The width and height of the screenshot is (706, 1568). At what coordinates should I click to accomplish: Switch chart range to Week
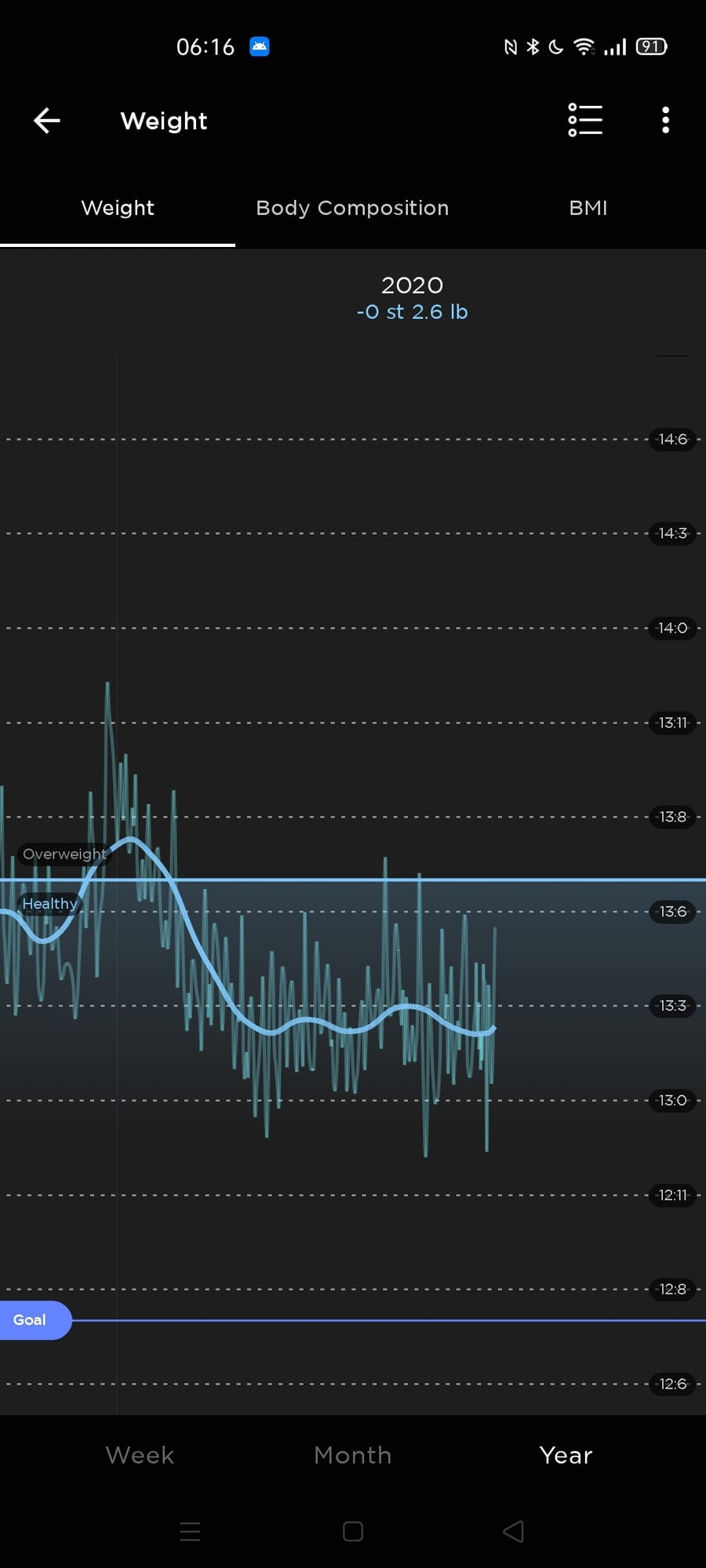pyautogui.click(x=140, y=1455)
